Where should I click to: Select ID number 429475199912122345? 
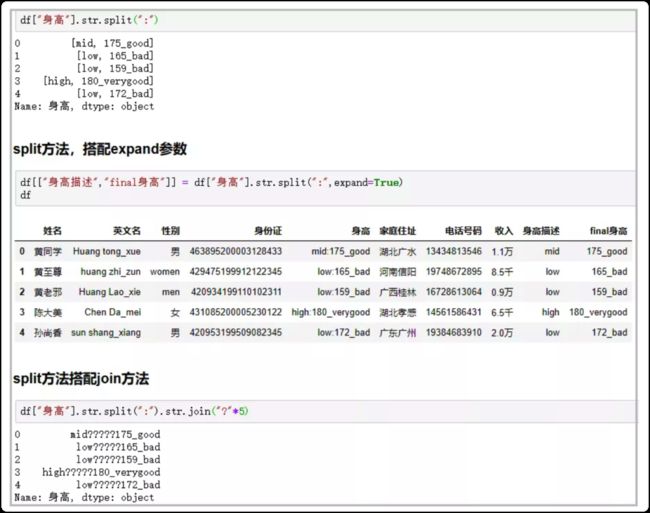coord(235,272)
